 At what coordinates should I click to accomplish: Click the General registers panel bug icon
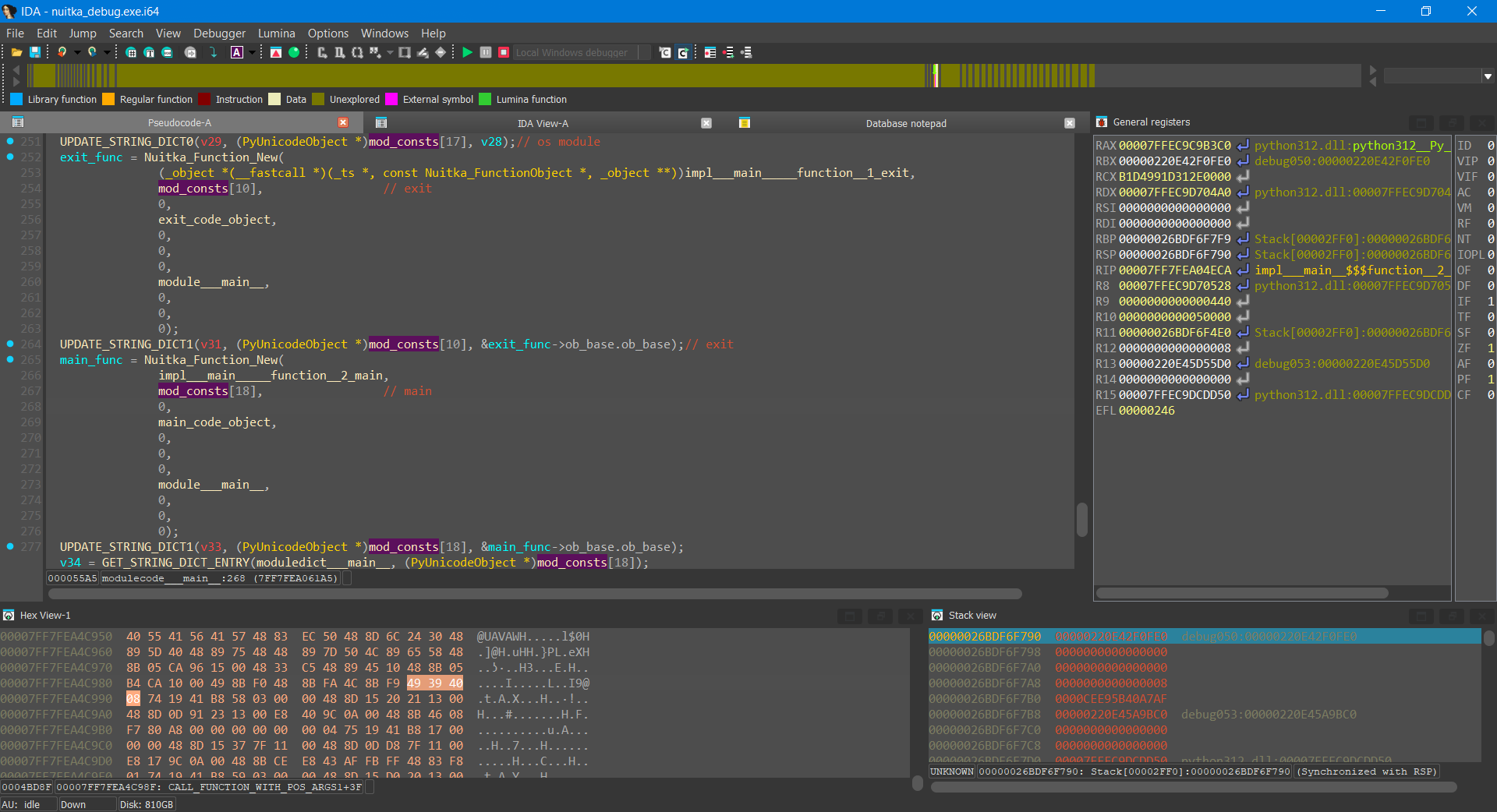click(1102, 122)
